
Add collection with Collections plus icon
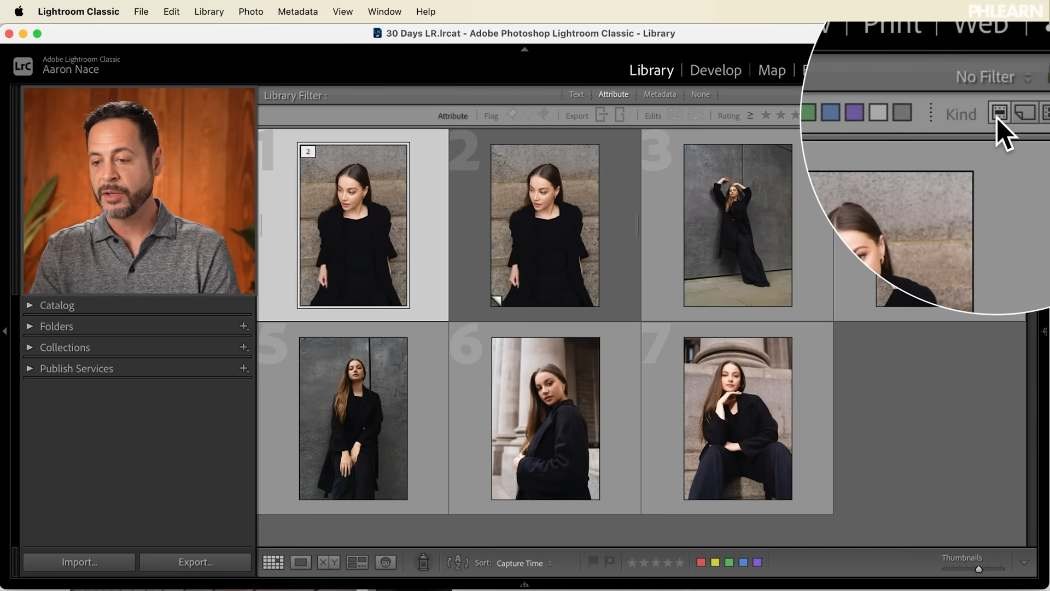pos(244,347)
